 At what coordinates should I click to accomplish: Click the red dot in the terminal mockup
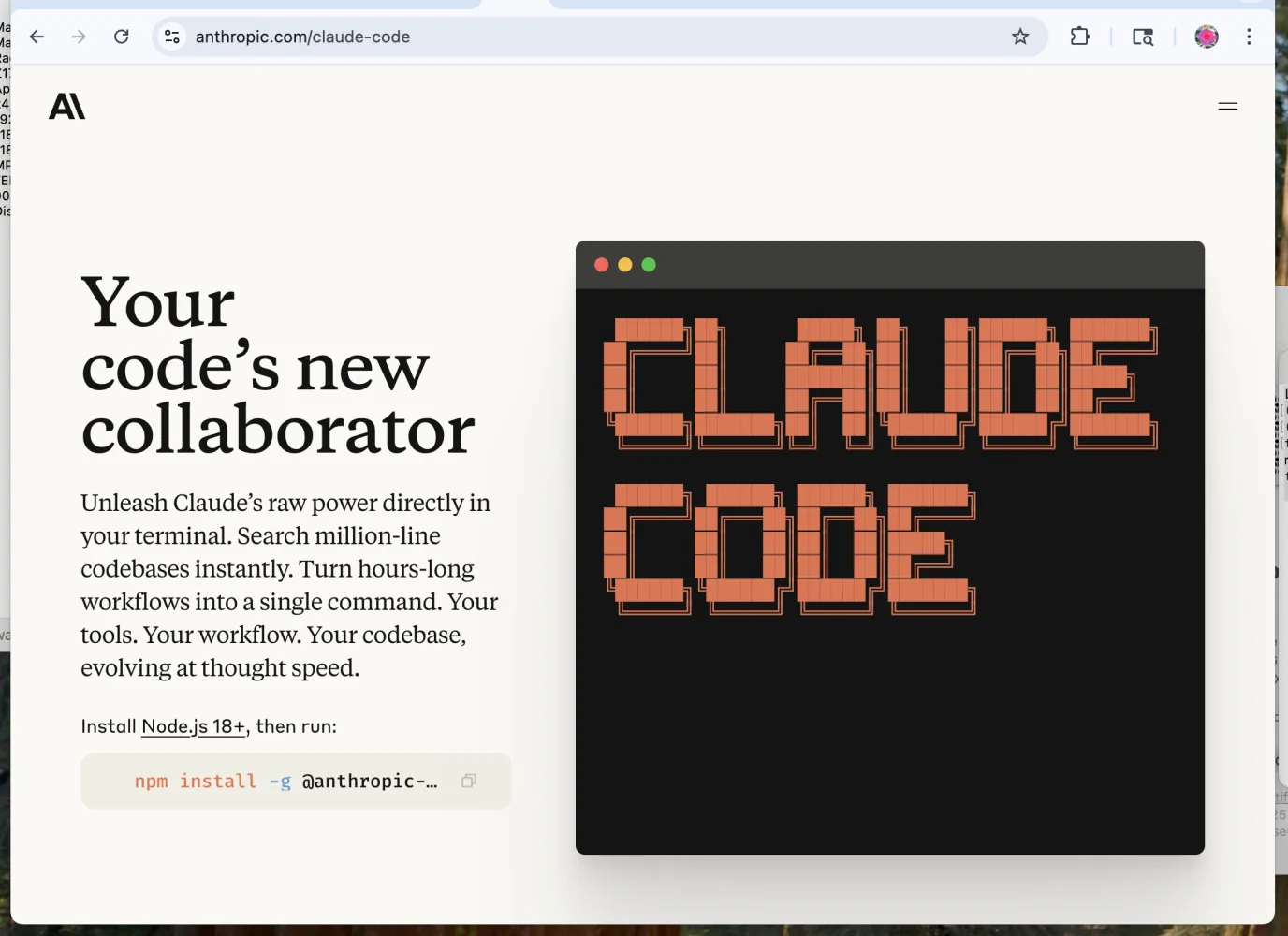[602, 265]
